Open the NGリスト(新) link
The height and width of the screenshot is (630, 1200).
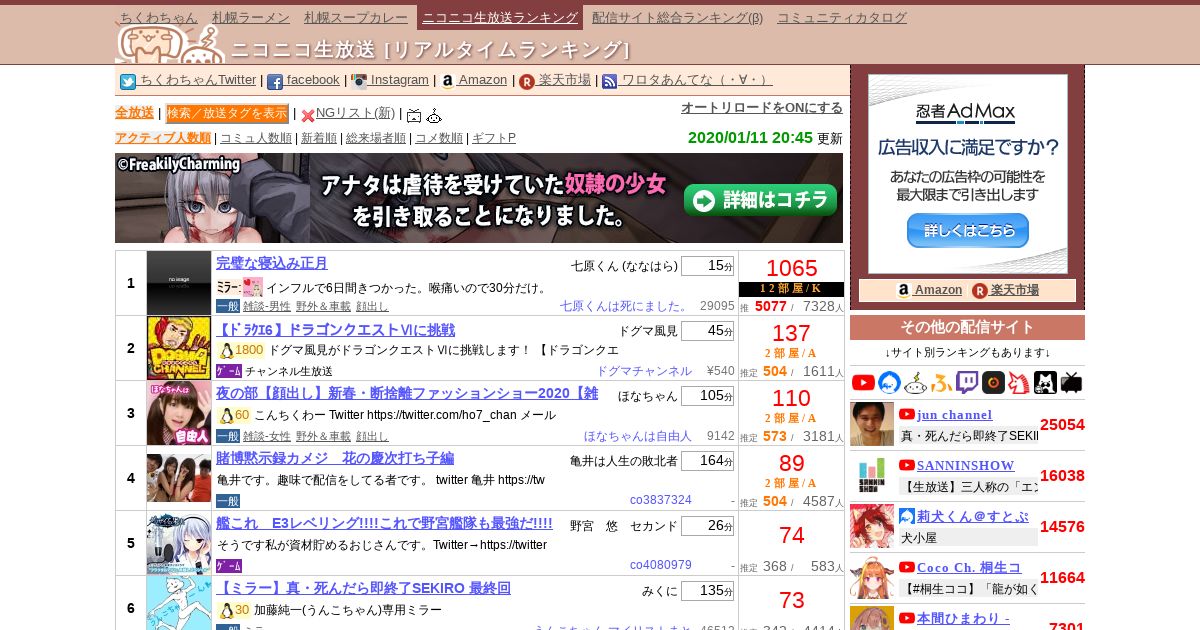coord(355,113)
